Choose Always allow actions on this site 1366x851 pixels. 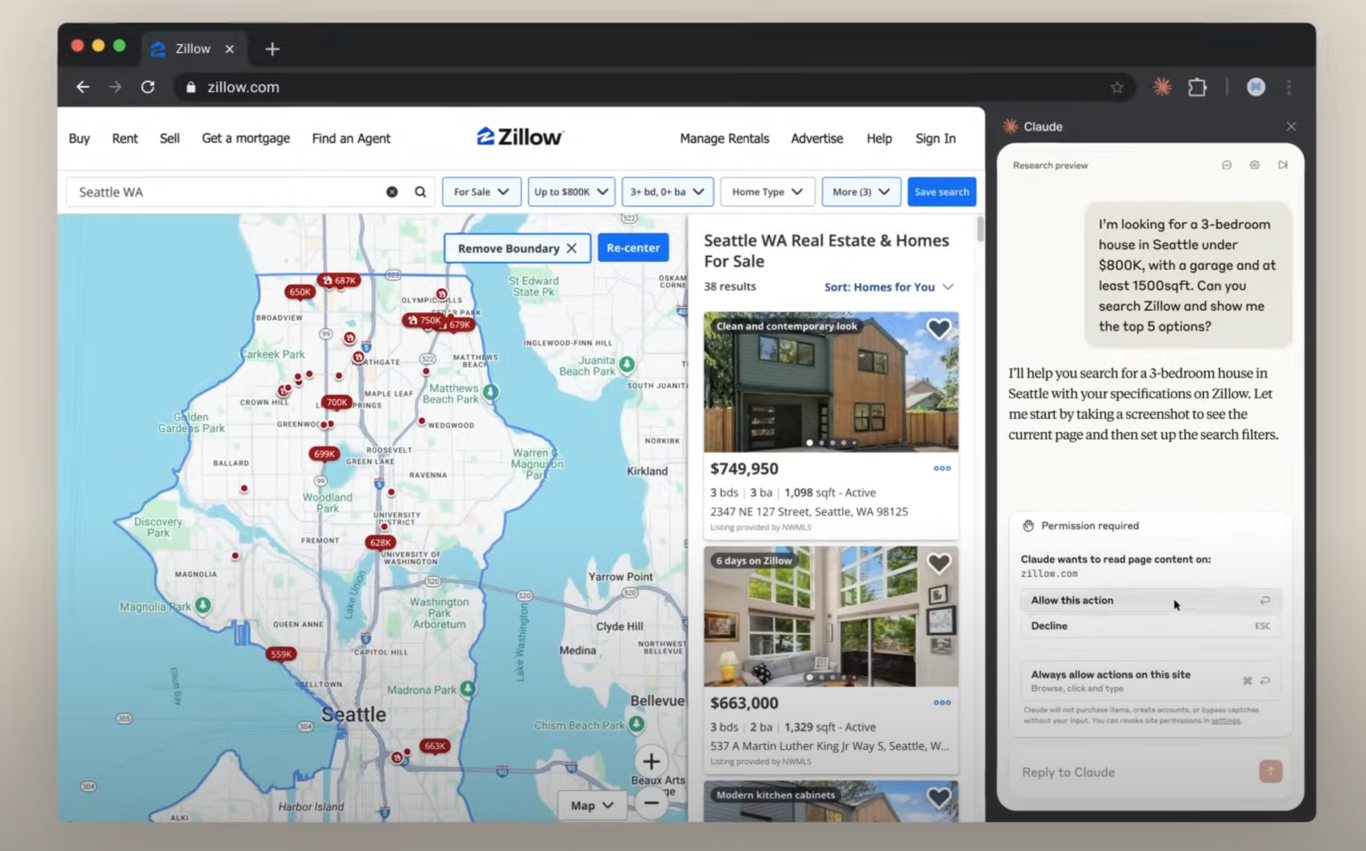1151,680
